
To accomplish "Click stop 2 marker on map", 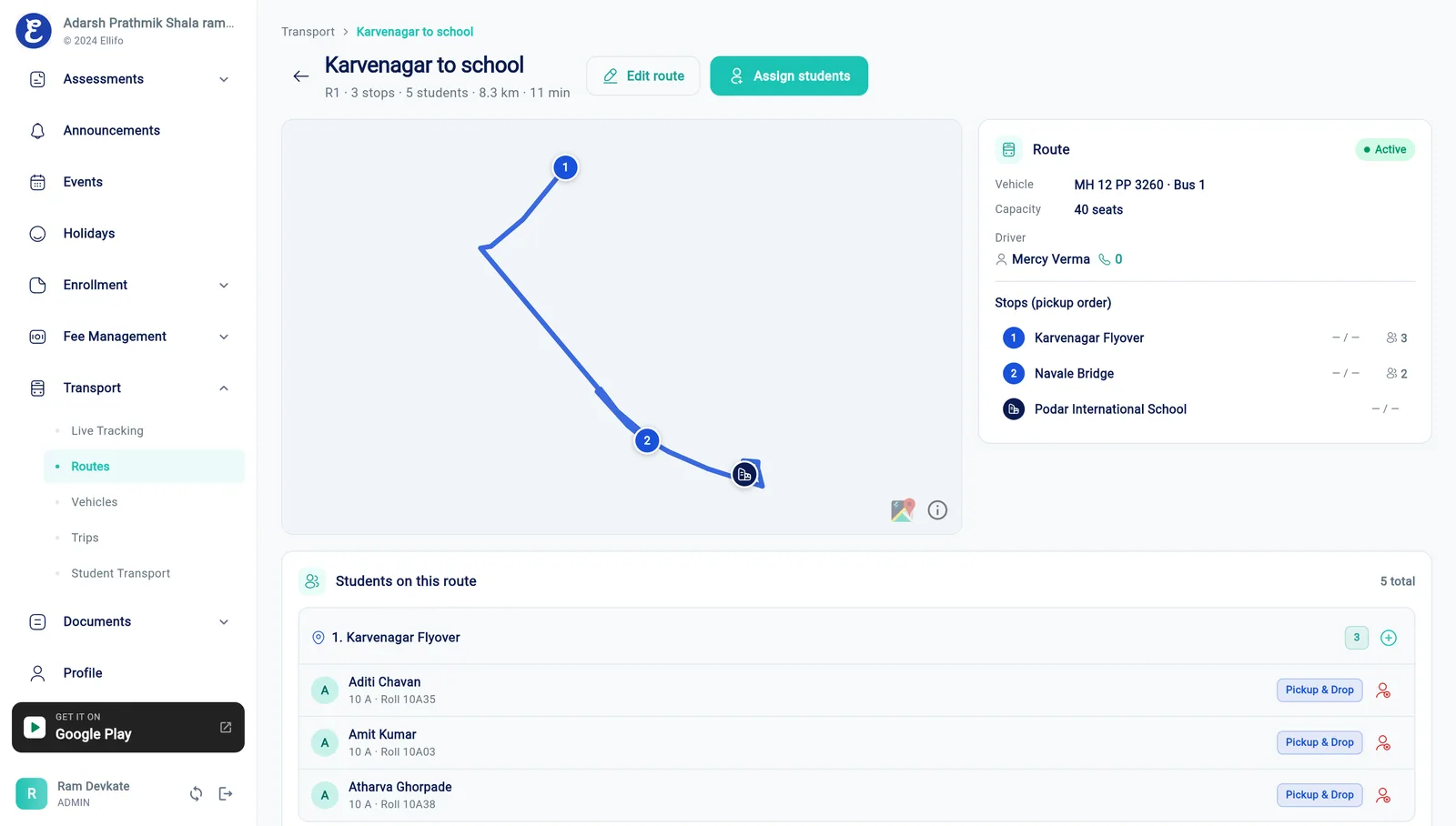I will coord(647,441).
